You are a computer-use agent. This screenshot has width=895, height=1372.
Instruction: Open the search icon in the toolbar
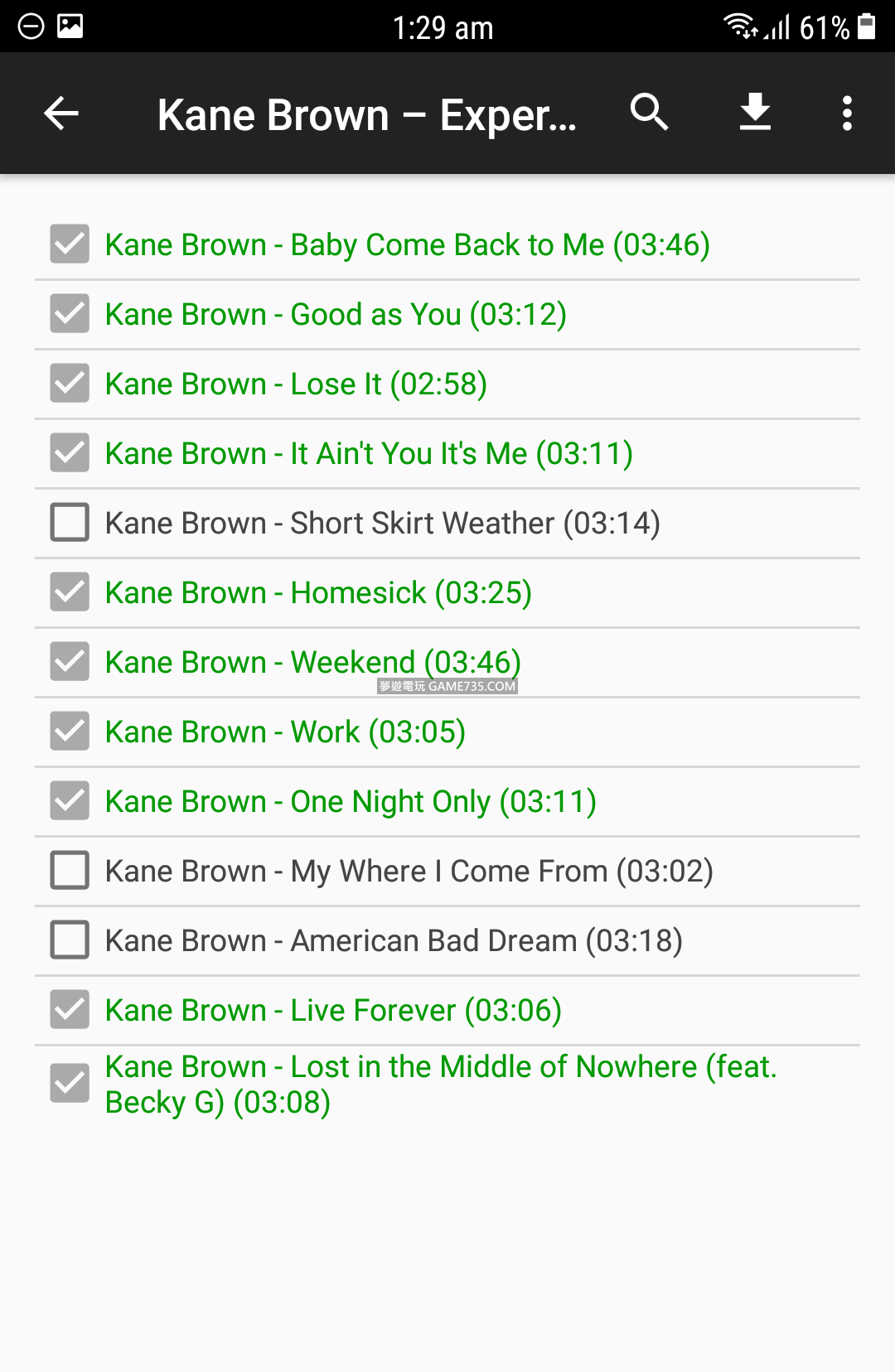click(649, 112)
